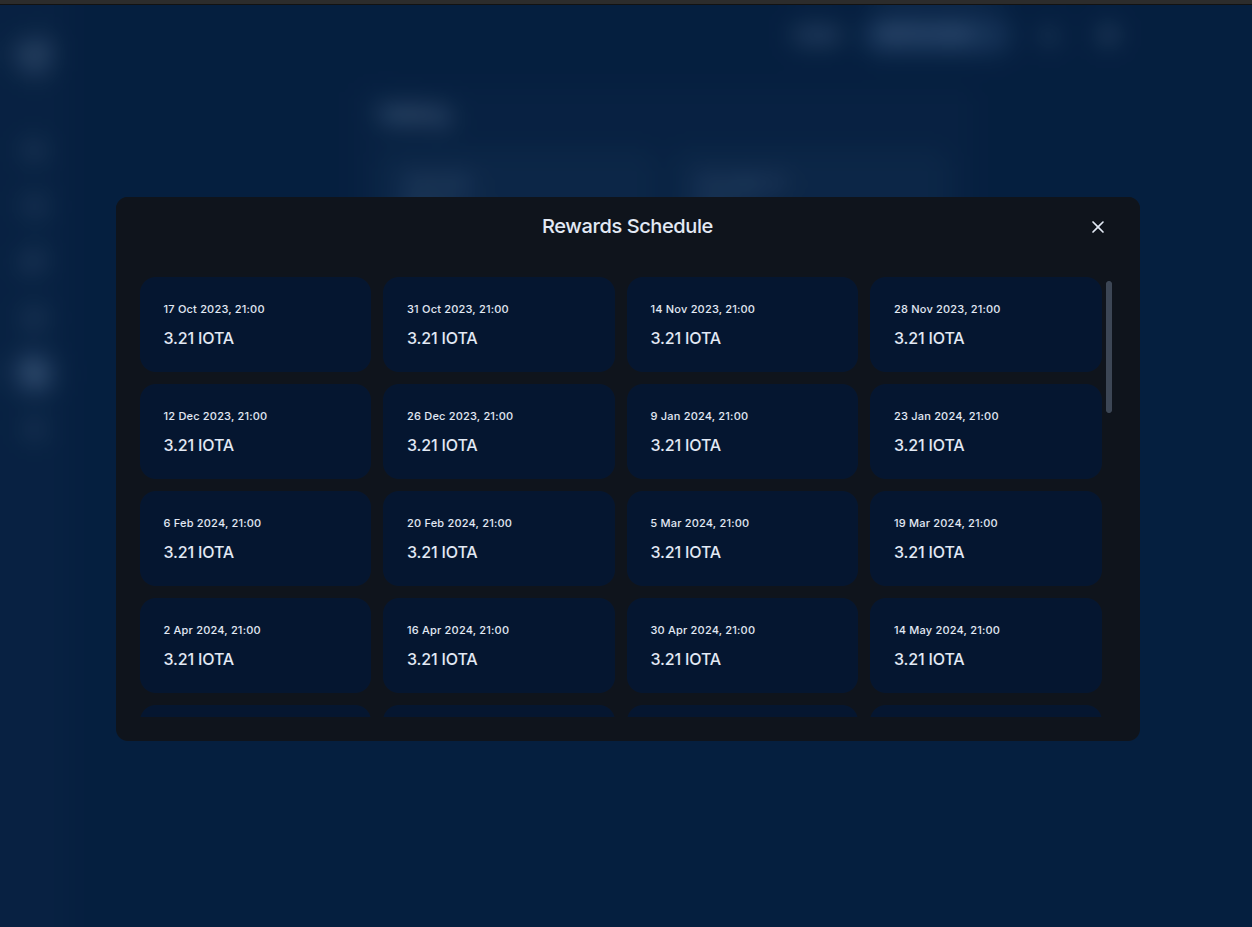This screenshot has width=1252, height=927.
Task: Open the 2 Apr 2024 reward card
Action: [255, 646]
